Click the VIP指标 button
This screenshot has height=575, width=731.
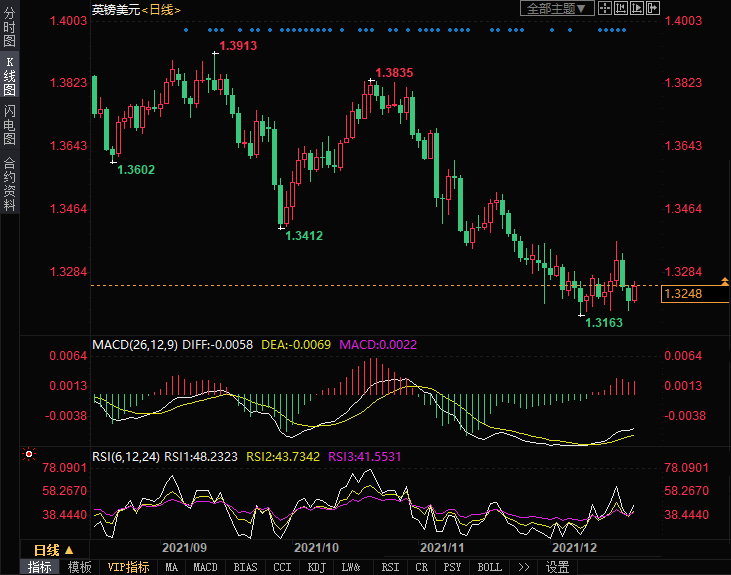point(128,567)
